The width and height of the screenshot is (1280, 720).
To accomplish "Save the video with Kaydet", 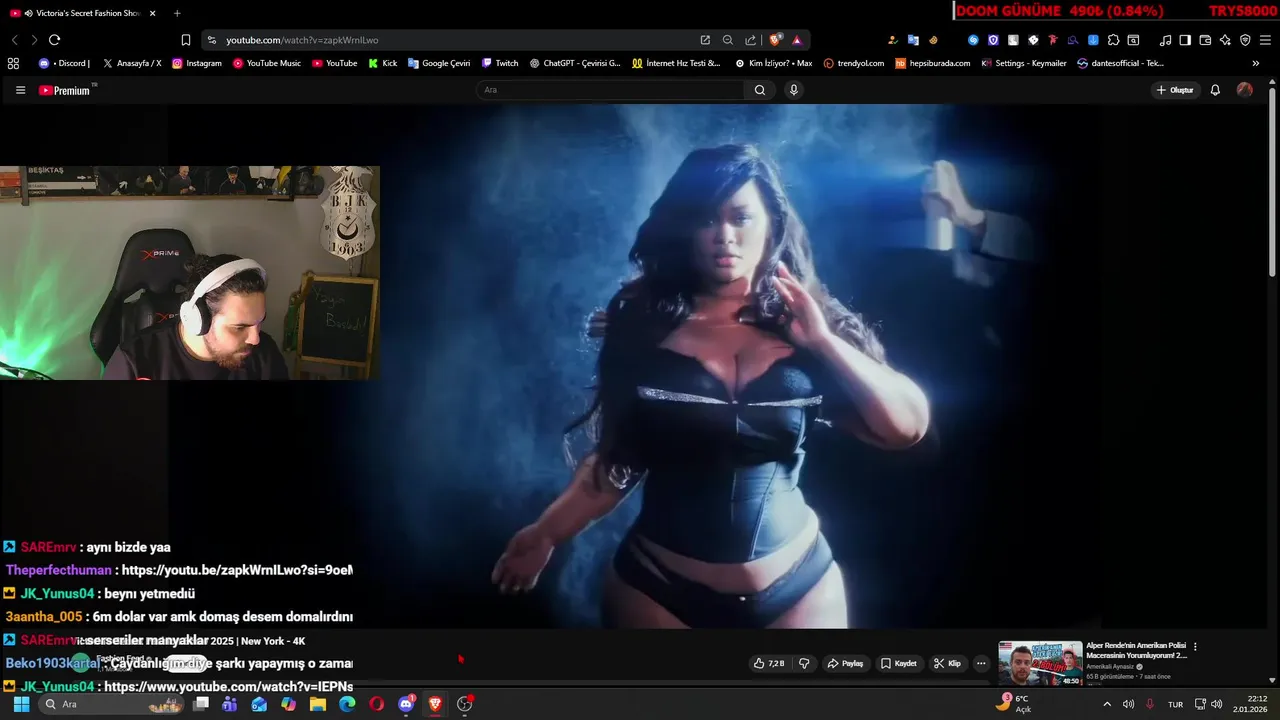I will (x=898, y=663).
